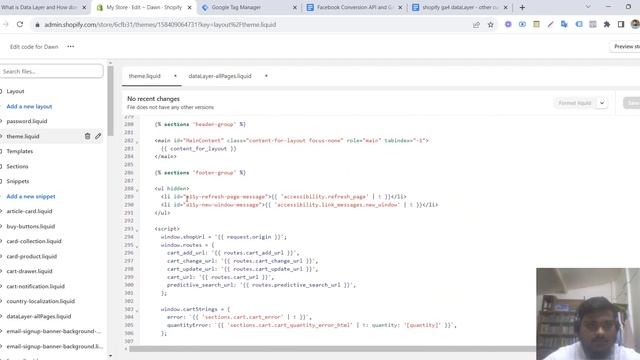Open cart-drawer.liquid snippet

coord(29,271)
